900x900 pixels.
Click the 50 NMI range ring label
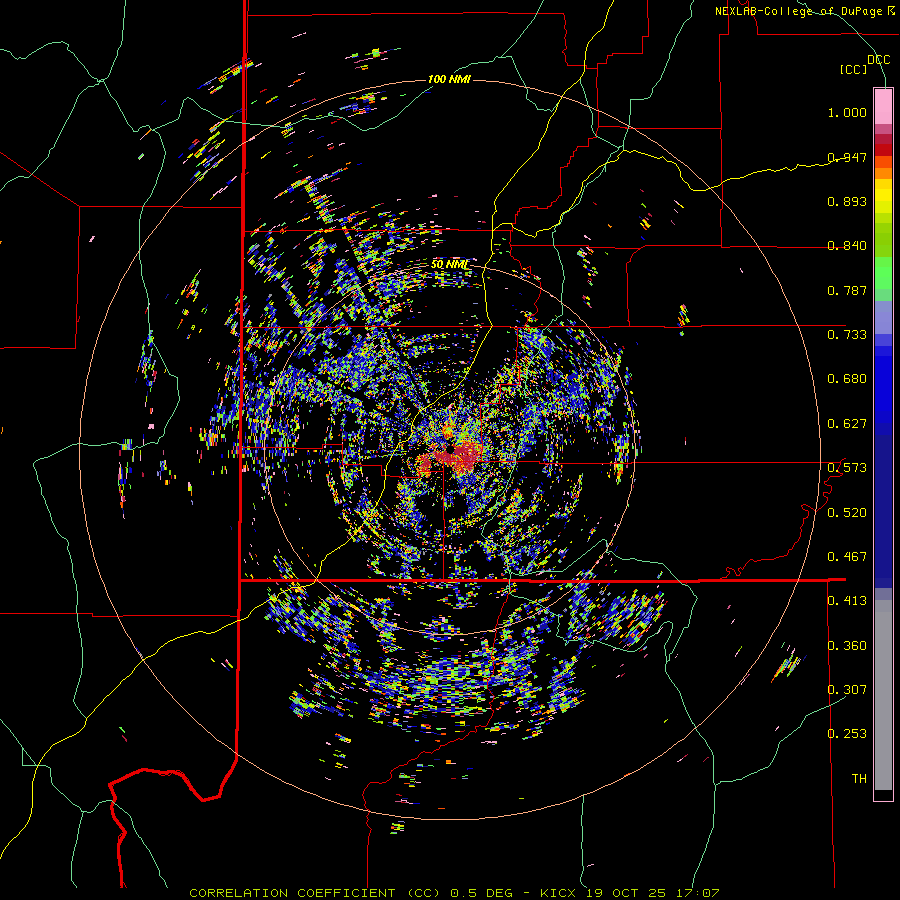(449, 265)
